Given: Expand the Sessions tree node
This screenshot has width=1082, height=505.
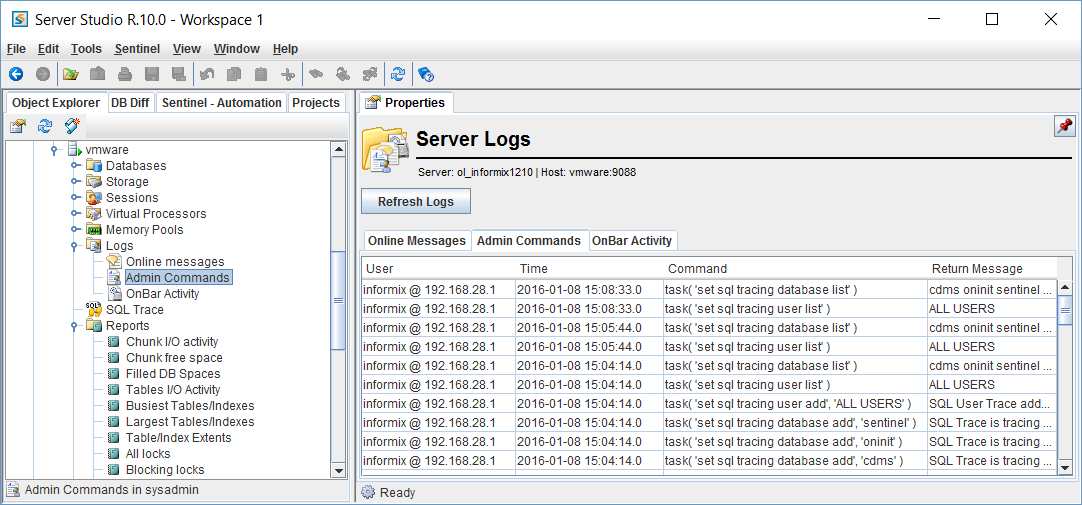Looking at the screenshot, I should (74, 198).
